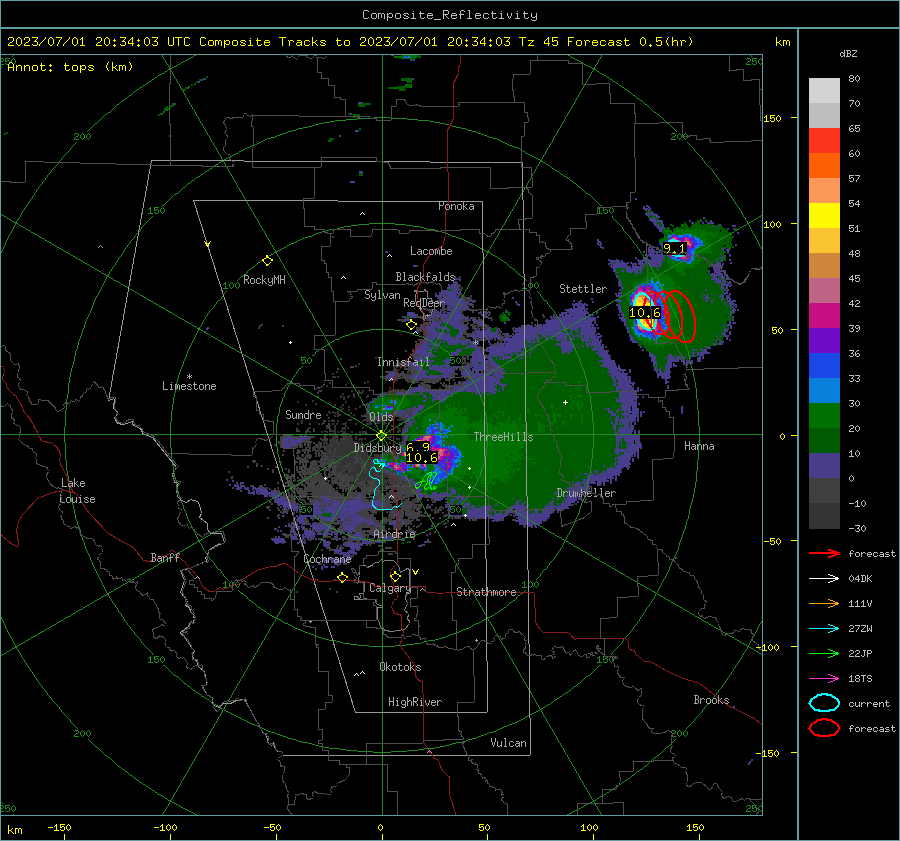Image resolution: width=900 pixels, height=841 pixels.
Task: Click the yellow diamond marker near Cochrane
Action: coord(343,577)
